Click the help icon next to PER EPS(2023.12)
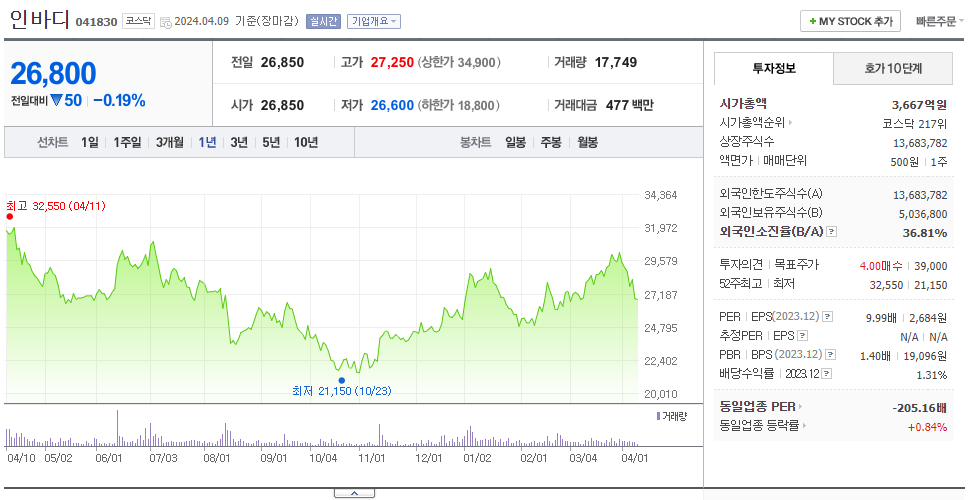Viewport: 968px width, 500px height. point(827,317)
